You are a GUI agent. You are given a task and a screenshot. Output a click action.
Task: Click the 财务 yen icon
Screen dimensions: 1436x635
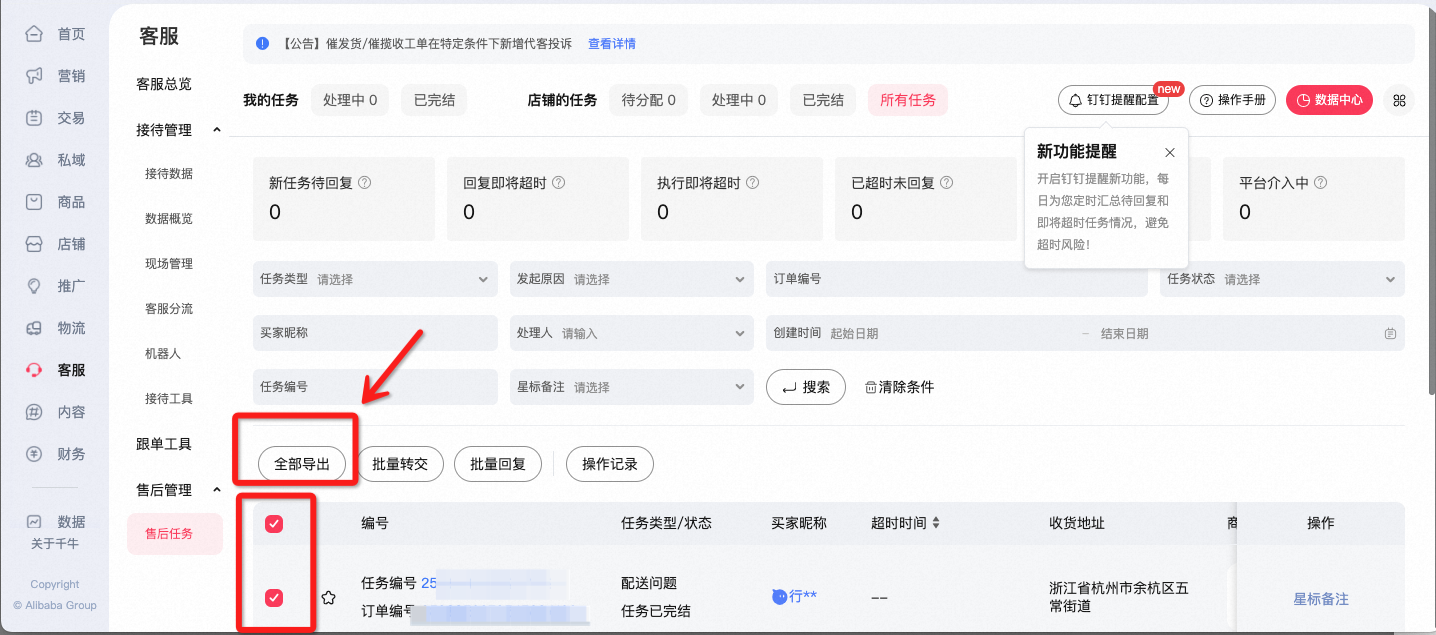pyautogui.click(x=34, y=454)
